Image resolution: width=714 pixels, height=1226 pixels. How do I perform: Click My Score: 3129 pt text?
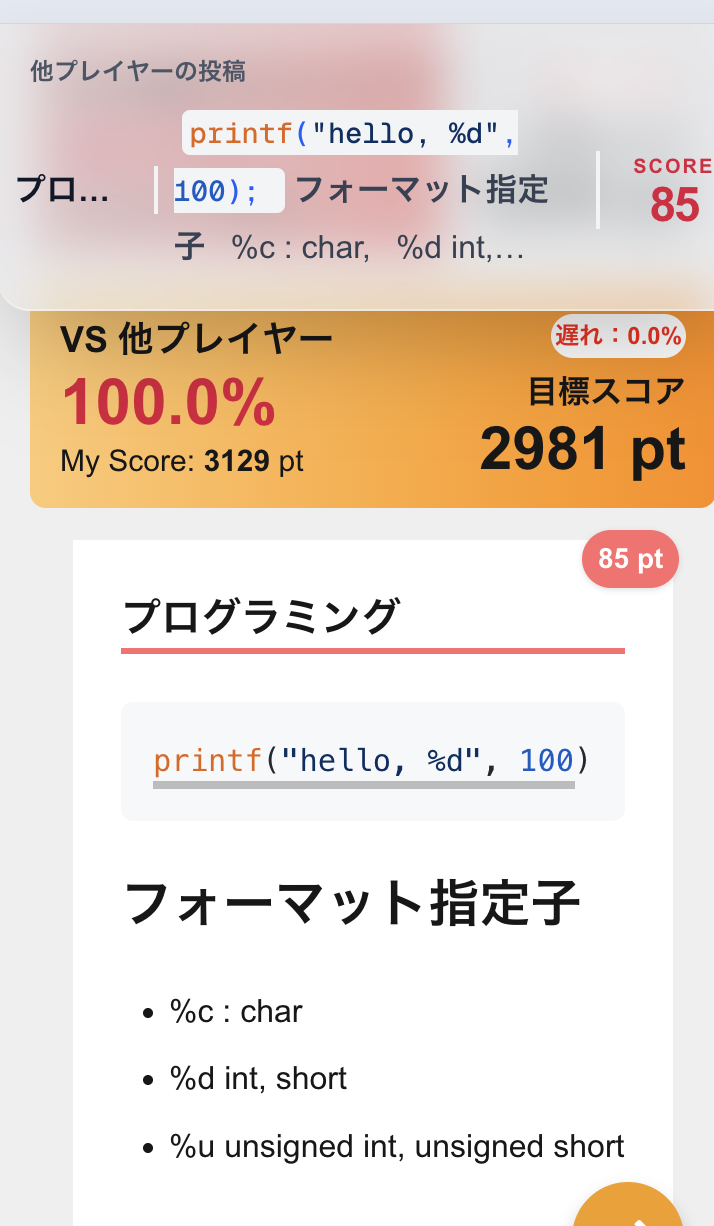pyautogui.click(x=181, y=461)
